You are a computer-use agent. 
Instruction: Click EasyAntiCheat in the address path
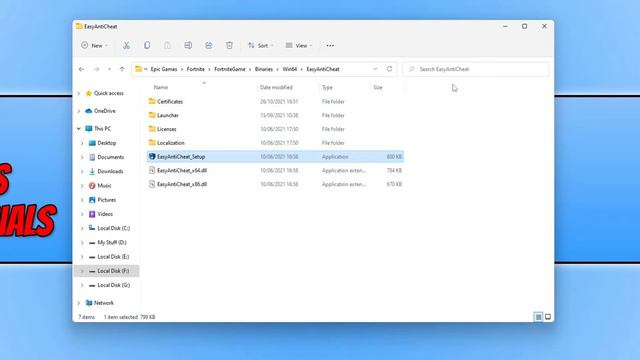(x=323, y=69)
